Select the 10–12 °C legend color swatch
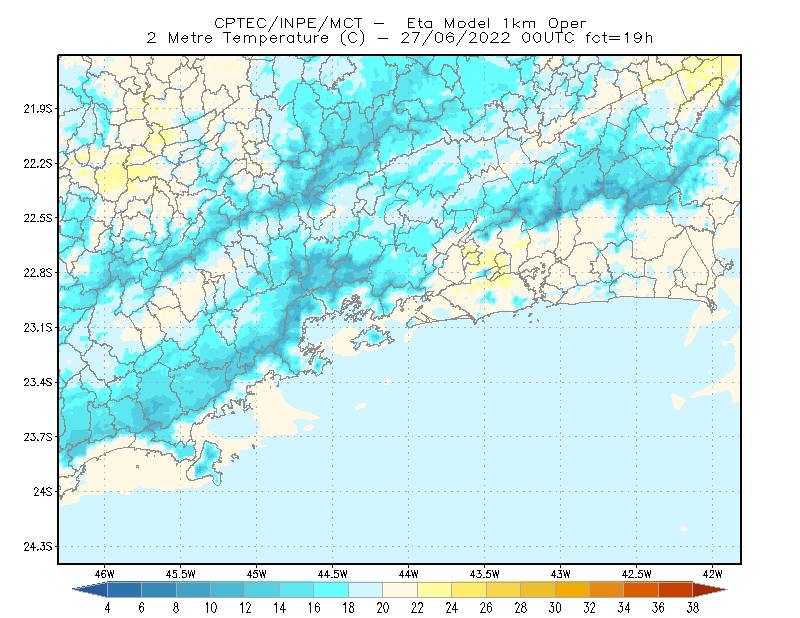Image resolution: width=800 pixels, height=618 pixels. point(228,590)
